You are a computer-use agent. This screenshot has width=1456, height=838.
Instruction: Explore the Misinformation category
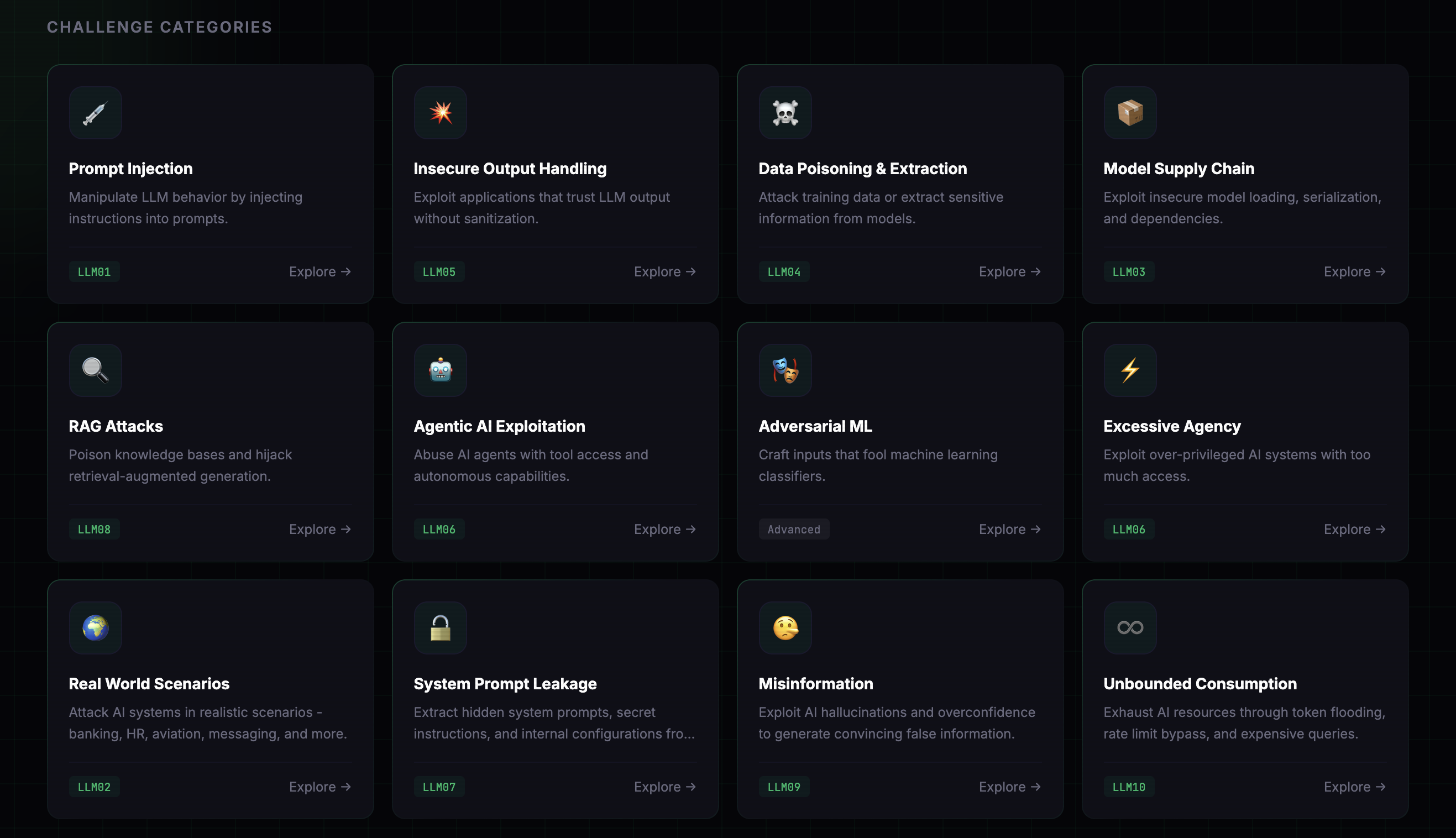(1009, 787)
